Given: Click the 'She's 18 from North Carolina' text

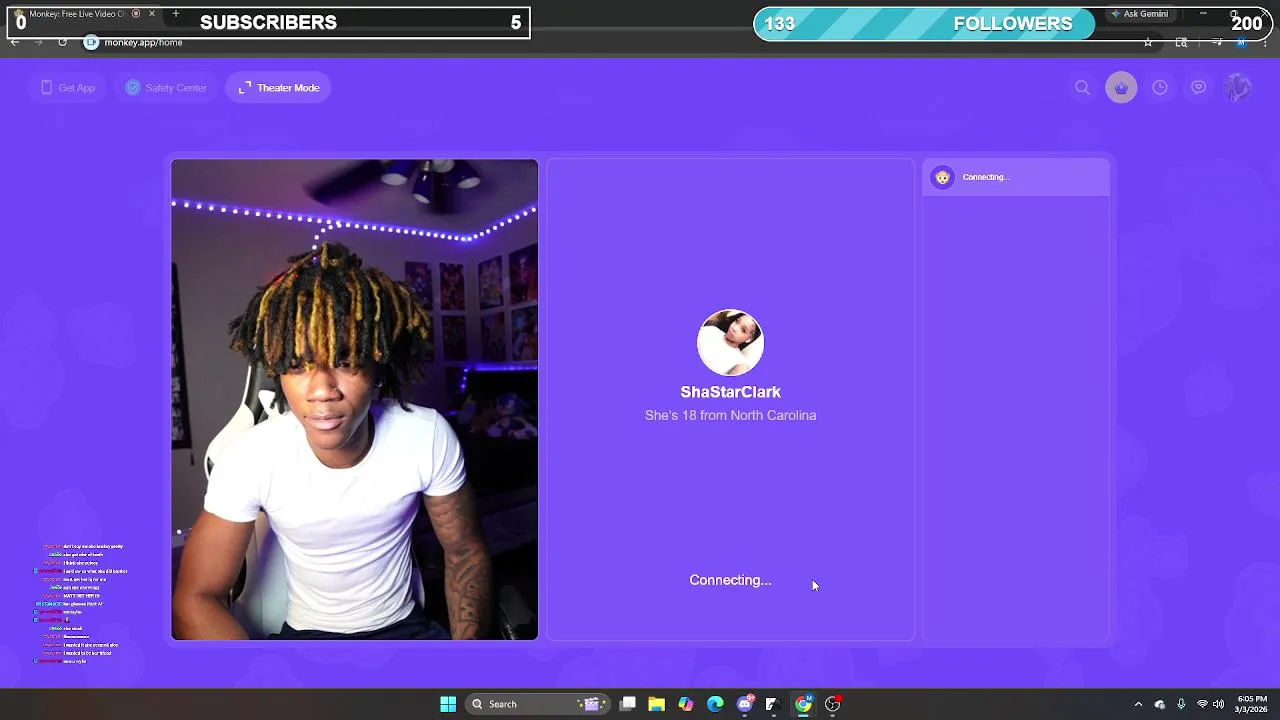Looking at the screenshot, I should click(x=730, y=415).
